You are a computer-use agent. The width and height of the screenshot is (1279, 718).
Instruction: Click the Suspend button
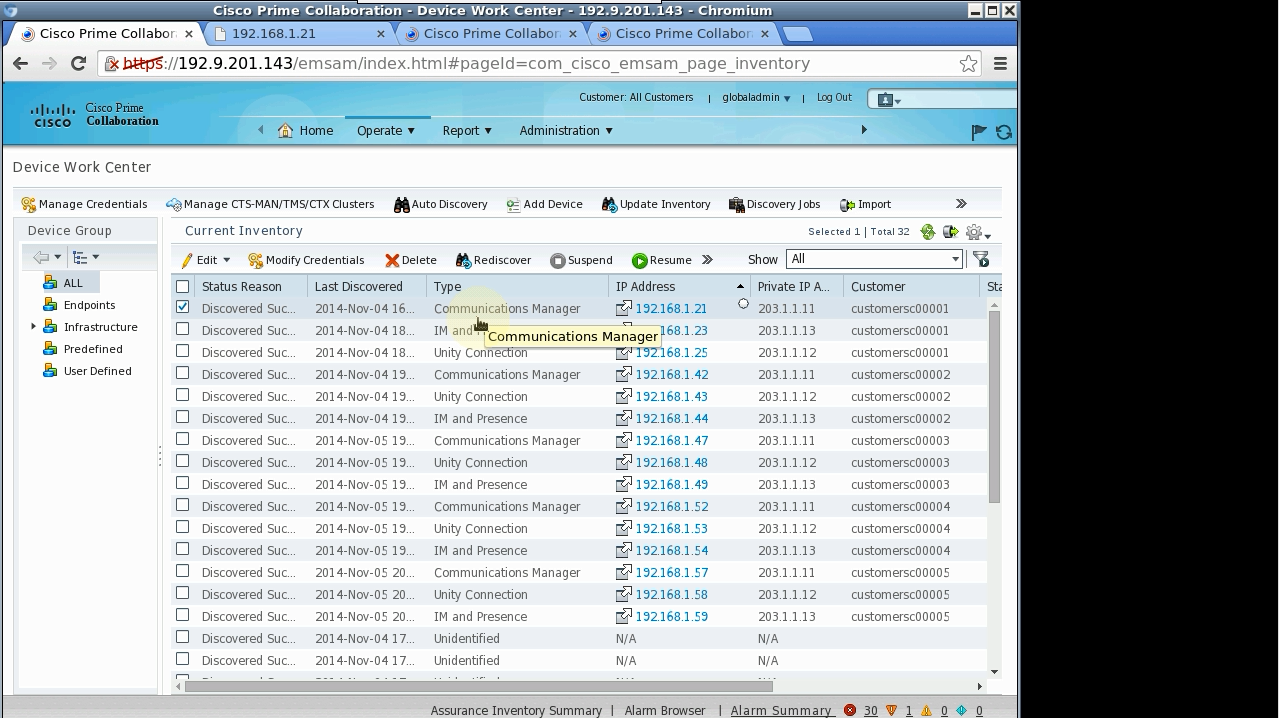click(x=581, y=260)
